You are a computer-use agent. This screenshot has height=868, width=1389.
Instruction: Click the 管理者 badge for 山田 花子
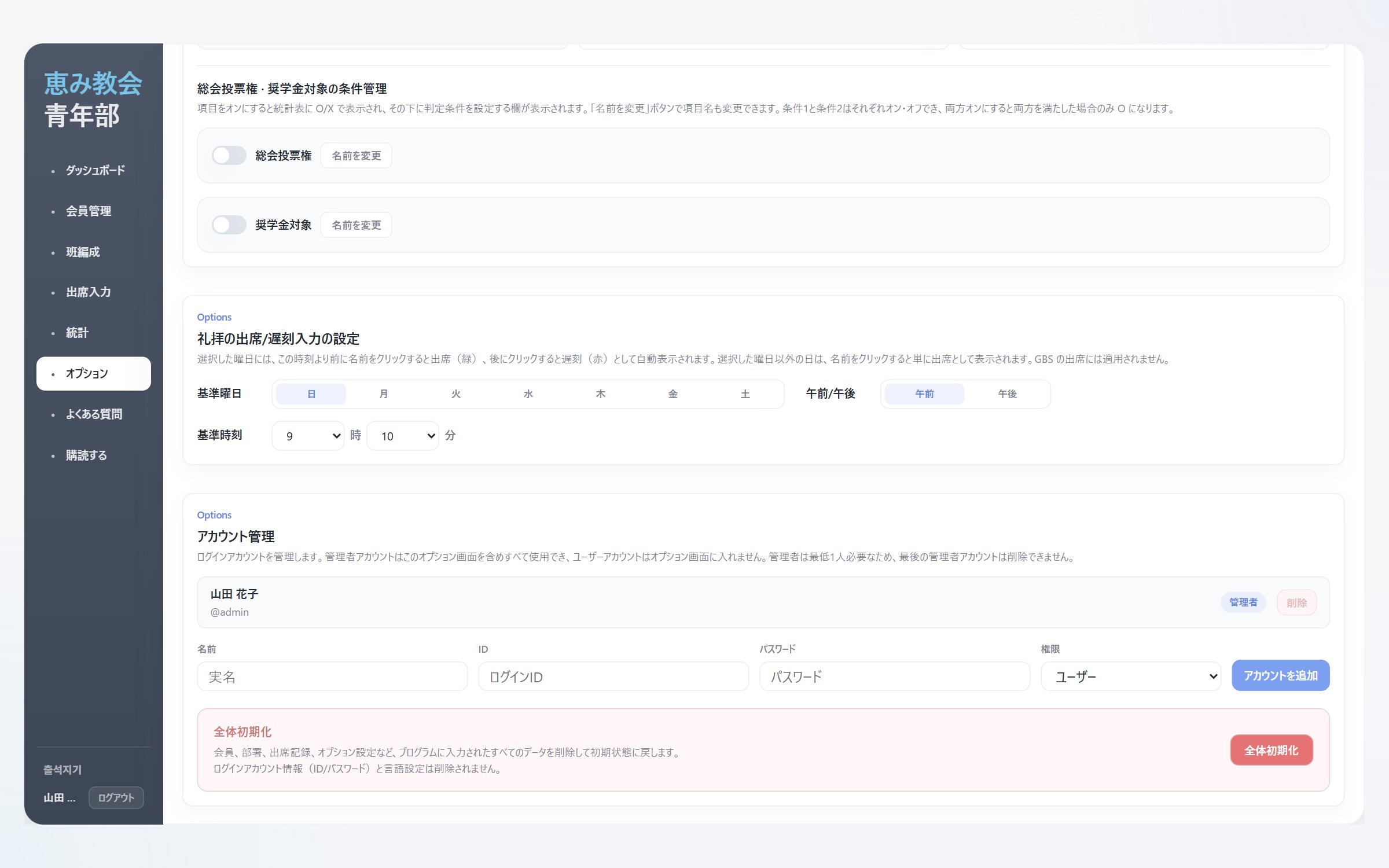(x=1243, y=602)
